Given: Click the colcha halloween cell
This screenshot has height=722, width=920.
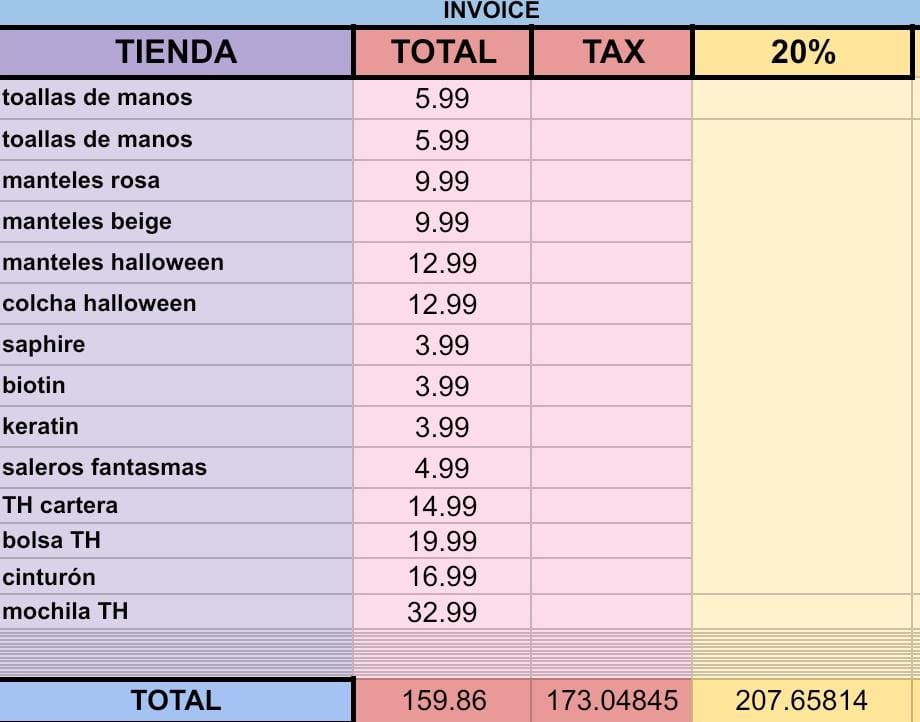Looking at the screenshot, I should pos(176,304).
